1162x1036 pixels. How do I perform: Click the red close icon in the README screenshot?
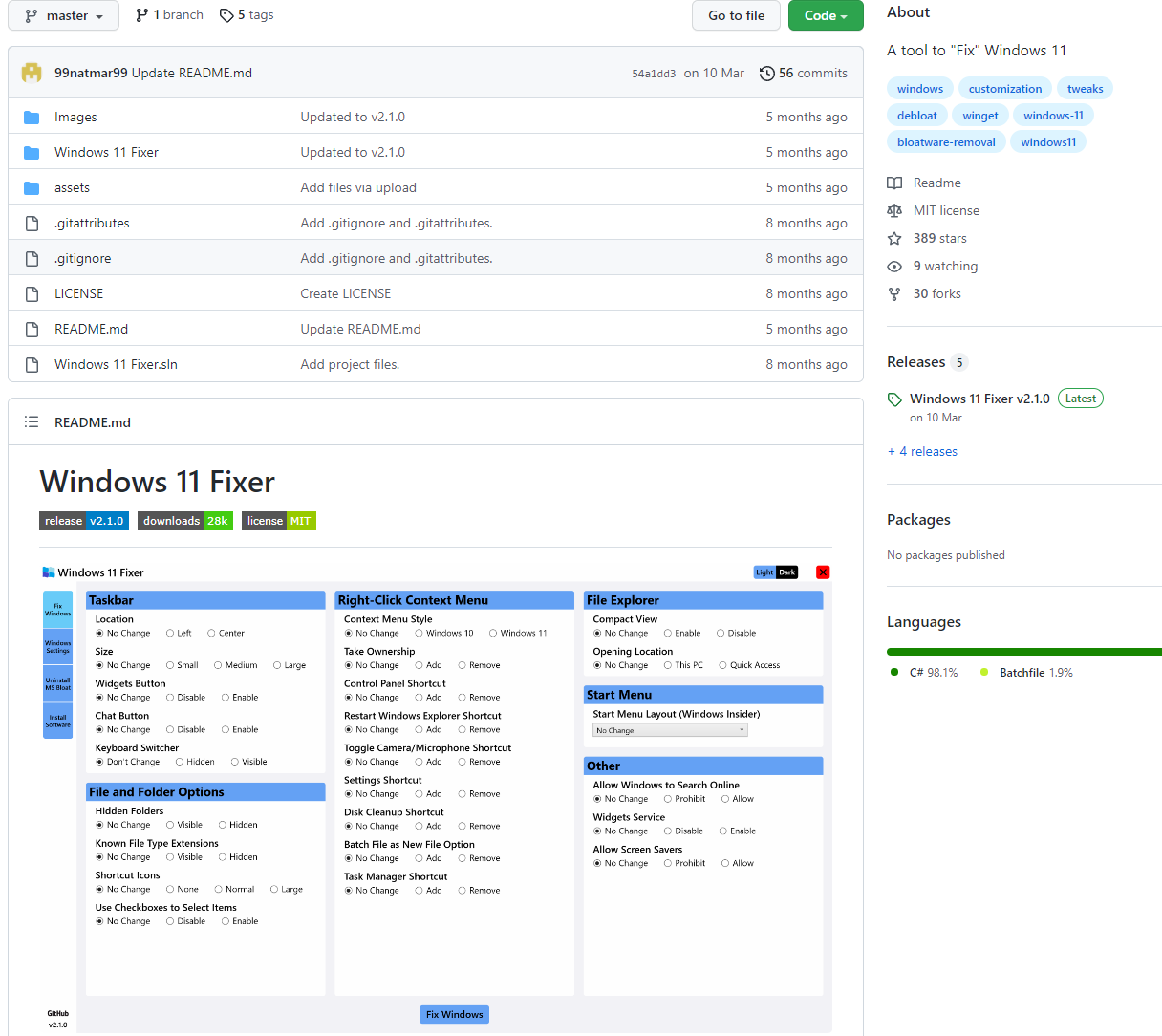823,572
